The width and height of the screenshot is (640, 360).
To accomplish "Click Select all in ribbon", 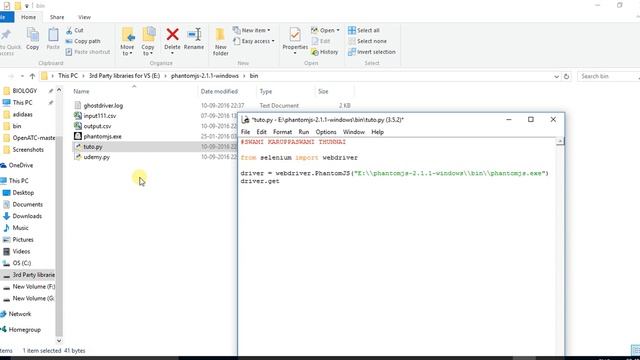I will (364, 30).
